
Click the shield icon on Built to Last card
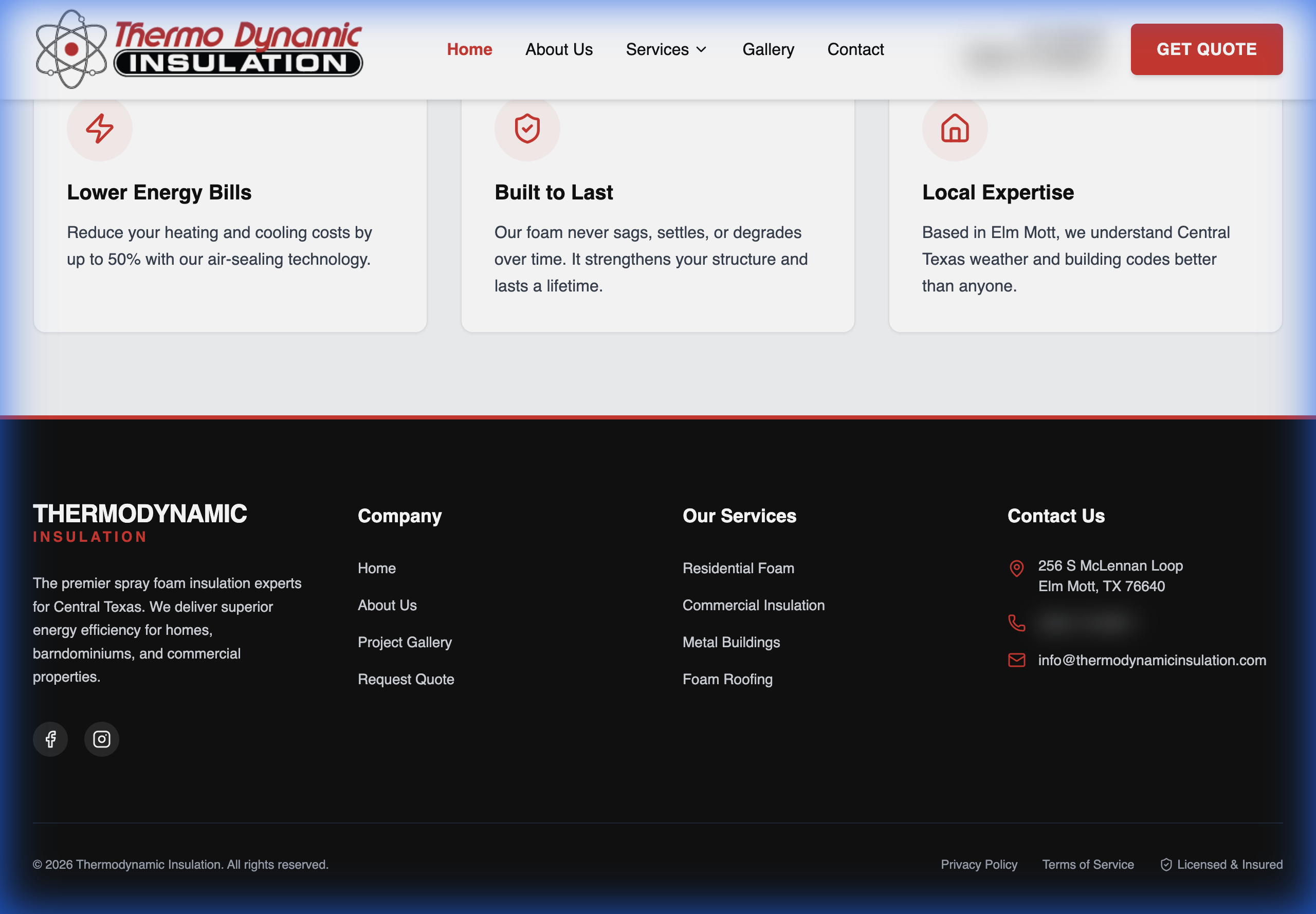coord(527,129)
